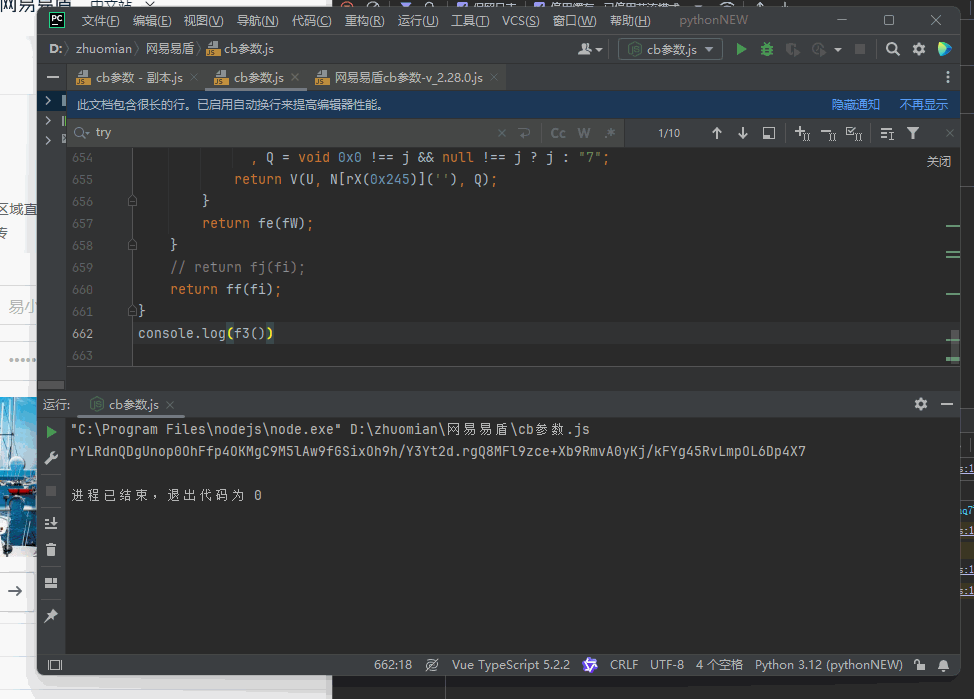Rerun program in Run panel

point(51,432)
